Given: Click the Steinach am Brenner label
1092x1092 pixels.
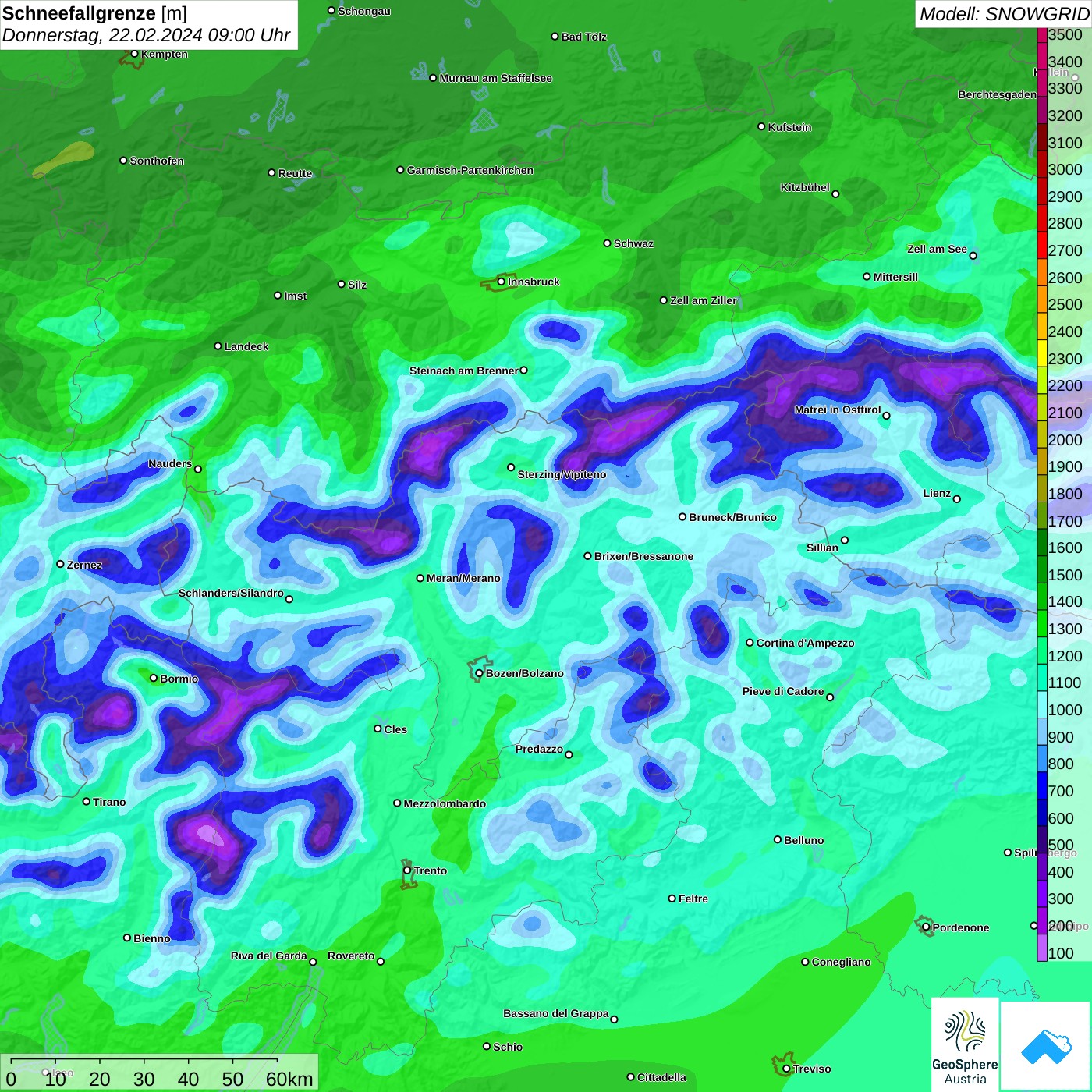Looking at the screenshot, I should [x=464, y=370].
